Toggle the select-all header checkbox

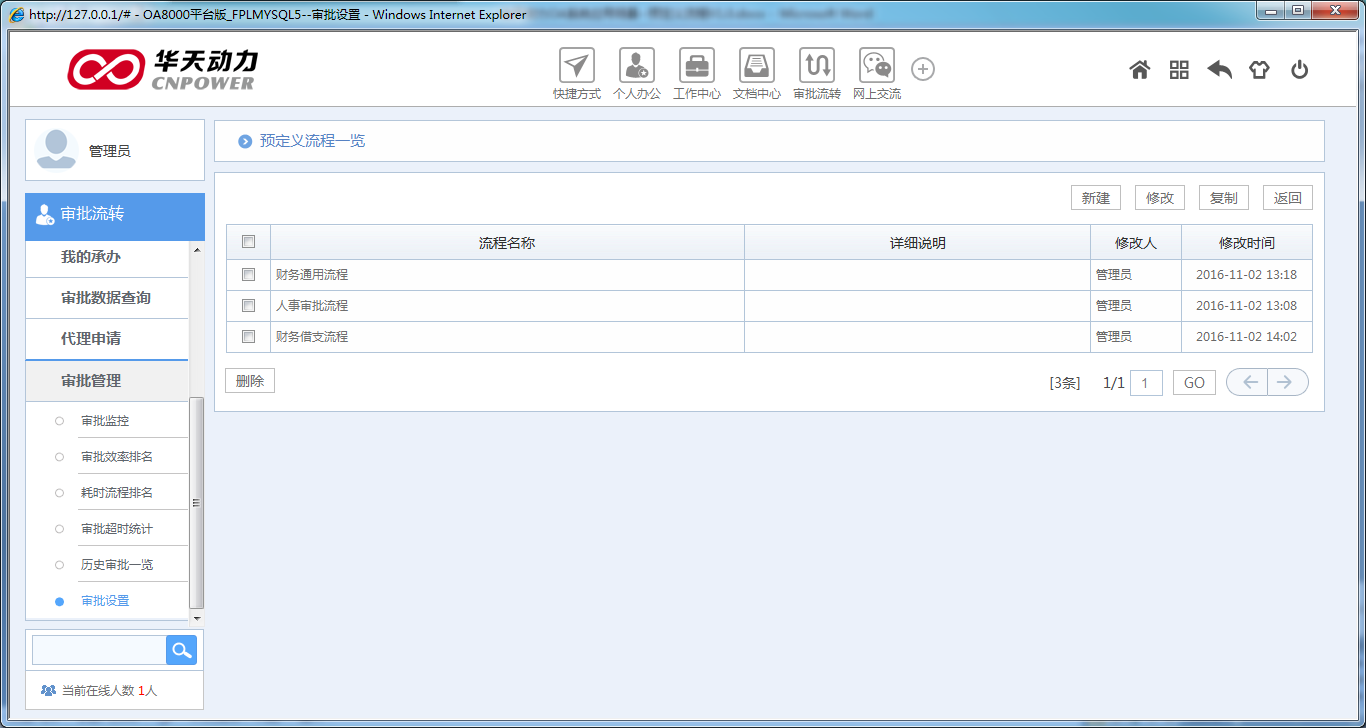[x=249, y=242]
